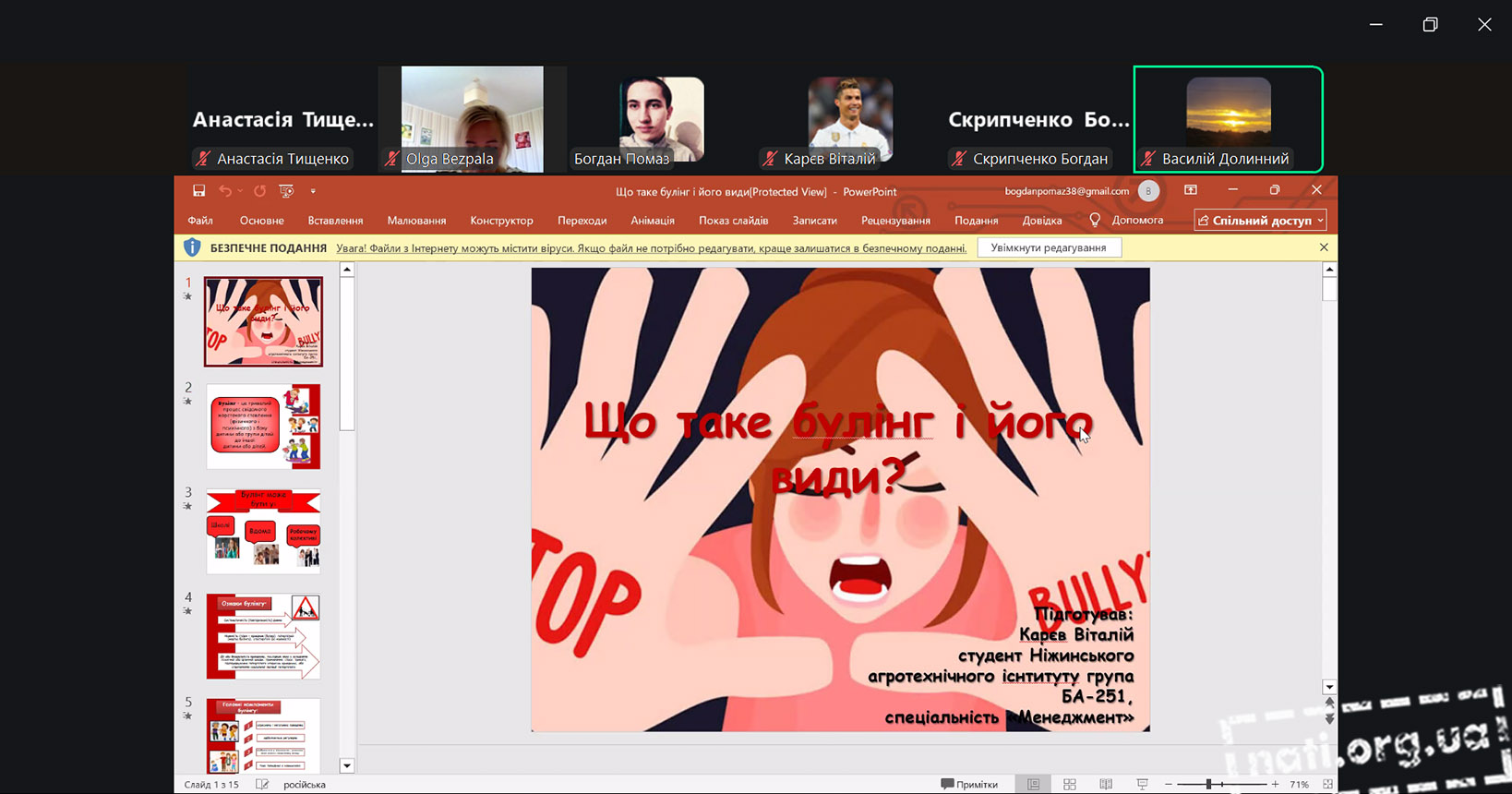This screenshot has width=1512, height=794.
Task: Expand the Undo history dropdown arrow
Action: (240, 191)
